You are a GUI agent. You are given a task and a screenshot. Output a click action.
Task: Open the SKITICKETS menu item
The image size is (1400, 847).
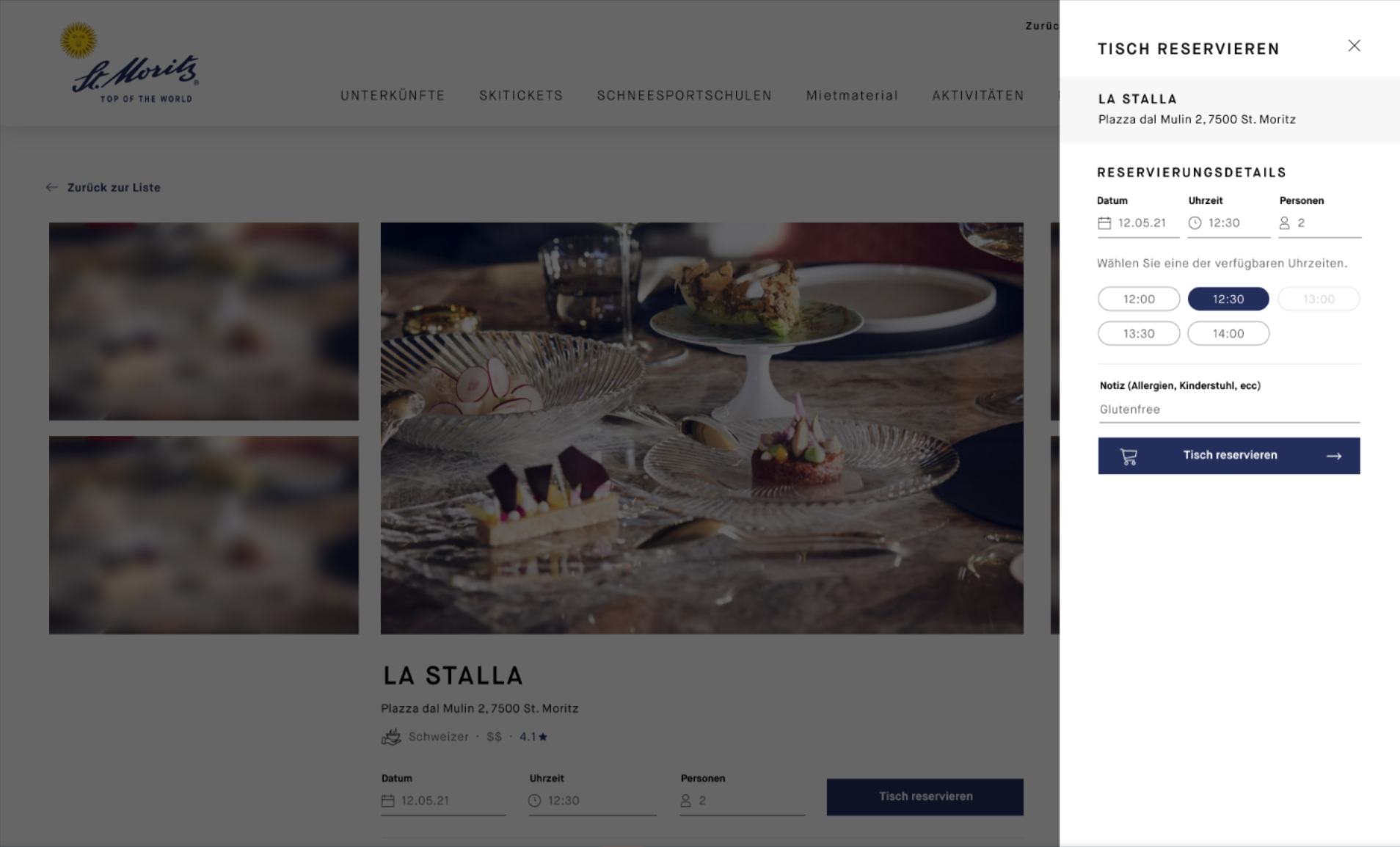point(521,95)
